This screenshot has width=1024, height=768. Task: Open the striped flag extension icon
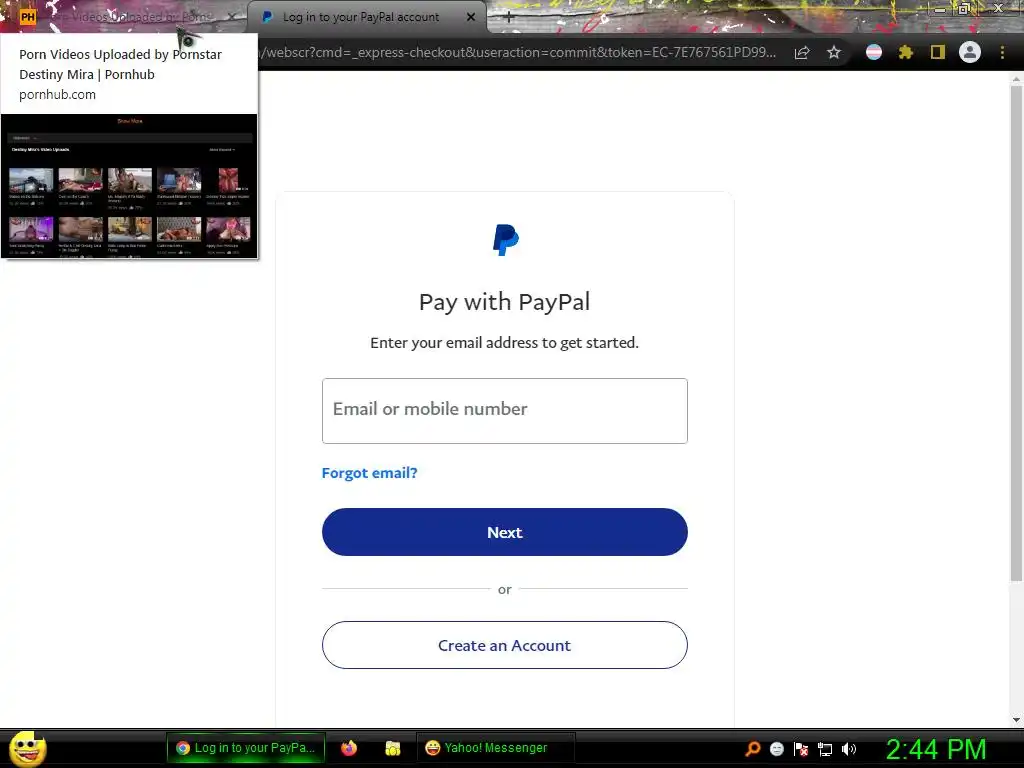[x=873, y=52]
